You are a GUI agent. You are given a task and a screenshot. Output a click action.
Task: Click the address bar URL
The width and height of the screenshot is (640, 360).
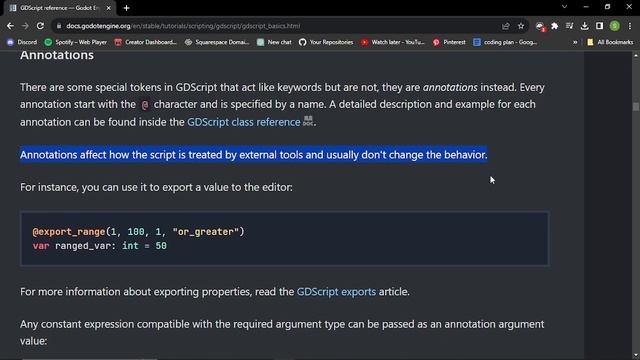(183, 26)
